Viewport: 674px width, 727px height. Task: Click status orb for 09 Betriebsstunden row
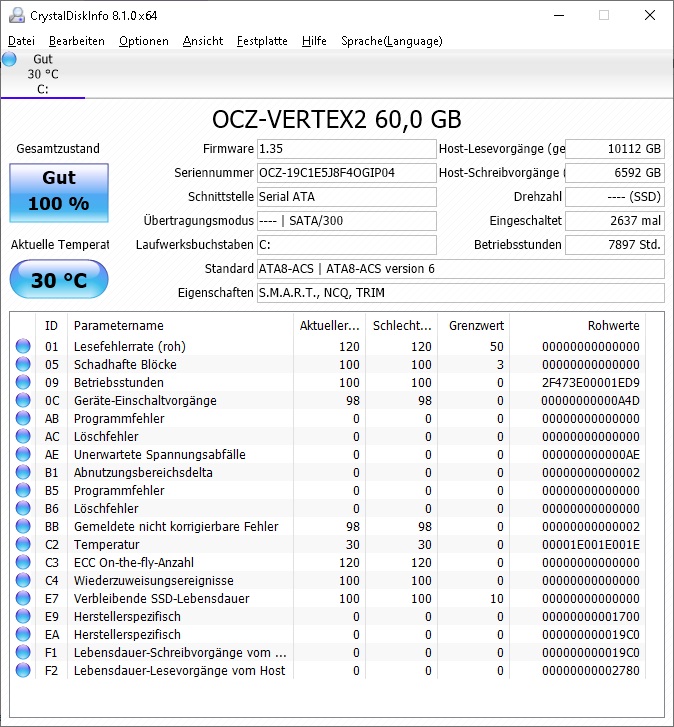[23, 382]
